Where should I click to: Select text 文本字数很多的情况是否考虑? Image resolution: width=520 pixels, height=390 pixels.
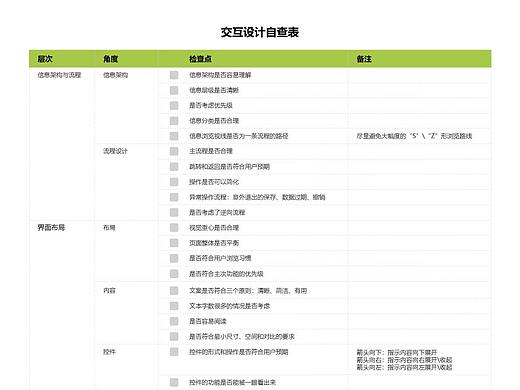pyautogui.click(x=229, y=306)
